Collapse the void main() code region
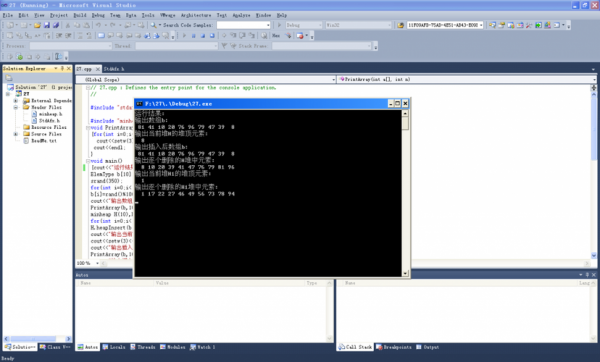This screenshot has width=600, height=362. click(x=88, y=161)
